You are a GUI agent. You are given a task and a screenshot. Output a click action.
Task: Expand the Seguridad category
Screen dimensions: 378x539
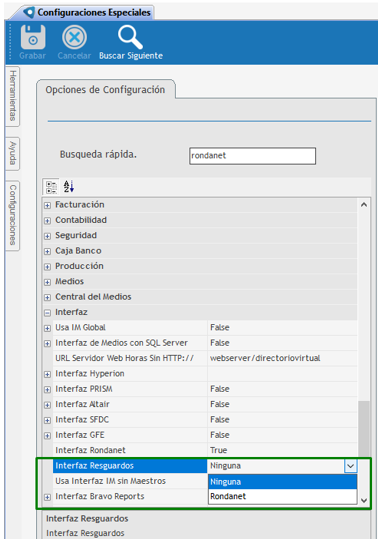tap(47, 236)
